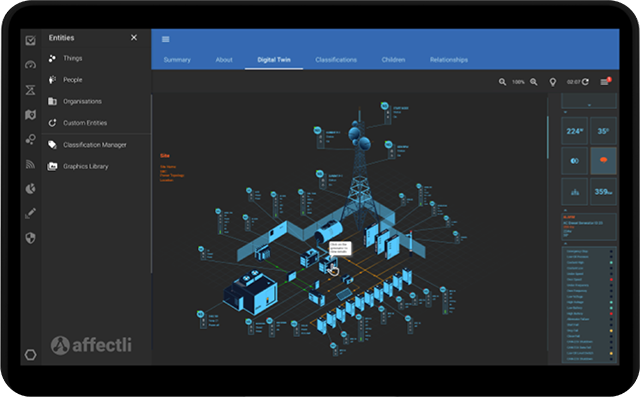Viewport: 640px width, 397px height.
Task: Click the cylindrical fuel tank in diagram
Action: point(329,230)
